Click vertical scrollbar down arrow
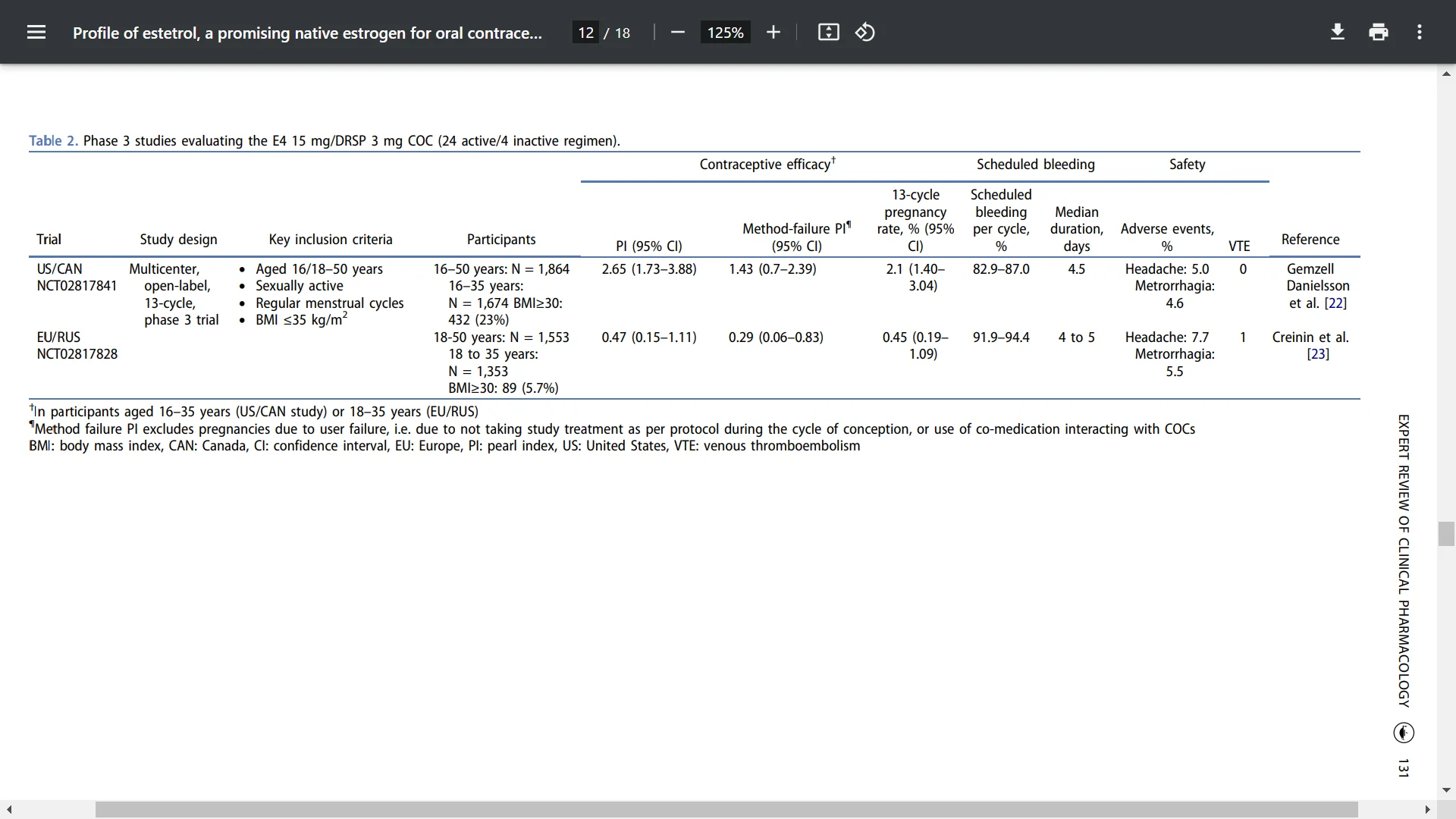 [x=1446, y=789]
